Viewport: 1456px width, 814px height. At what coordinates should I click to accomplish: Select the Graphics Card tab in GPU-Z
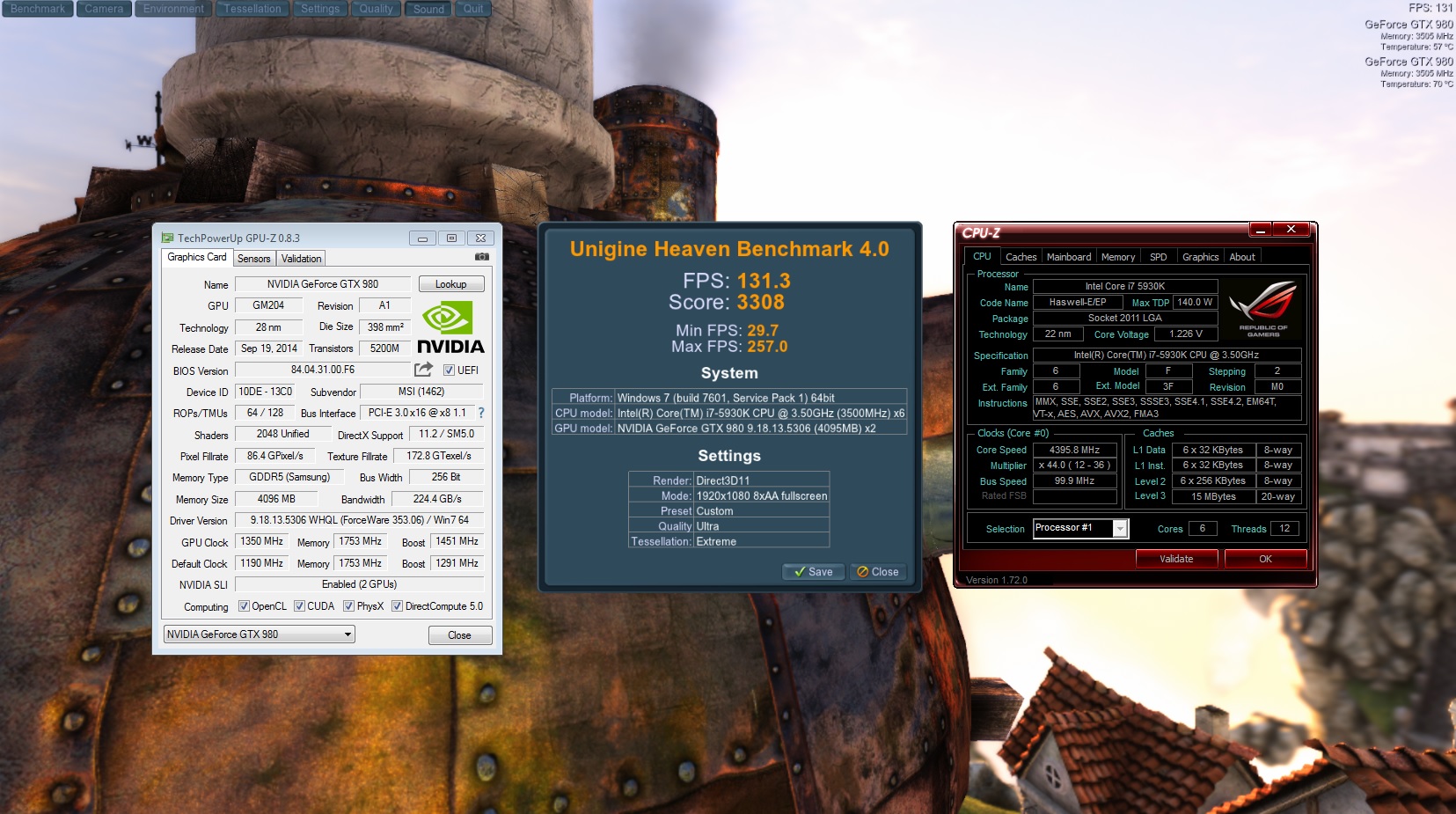(x=197, y=257)
